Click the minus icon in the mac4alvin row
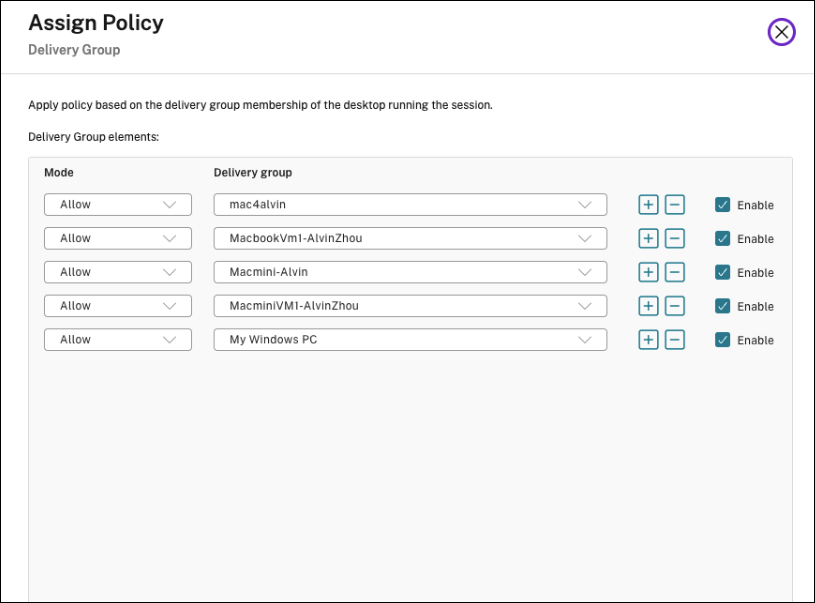This screenshot has height=603, width=815. click(x=675, y=205)
